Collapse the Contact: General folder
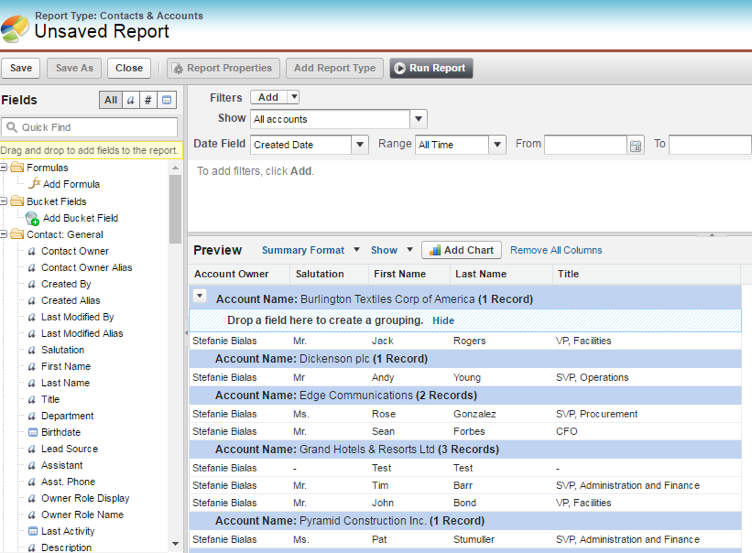 pyautogui.click(x=4, y=235)
